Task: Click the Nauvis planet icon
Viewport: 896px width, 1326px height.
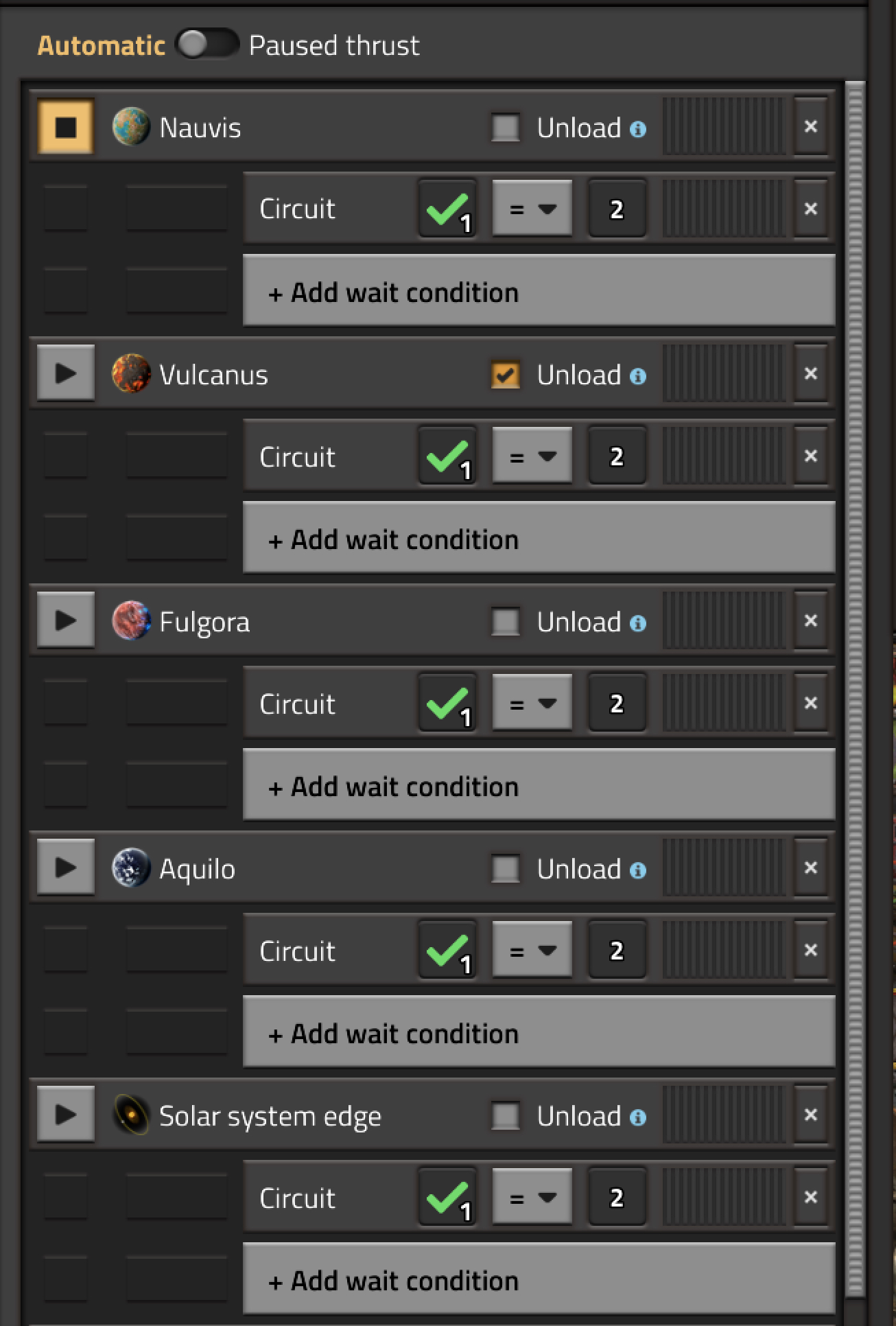Action: click(x=130, y=127)
